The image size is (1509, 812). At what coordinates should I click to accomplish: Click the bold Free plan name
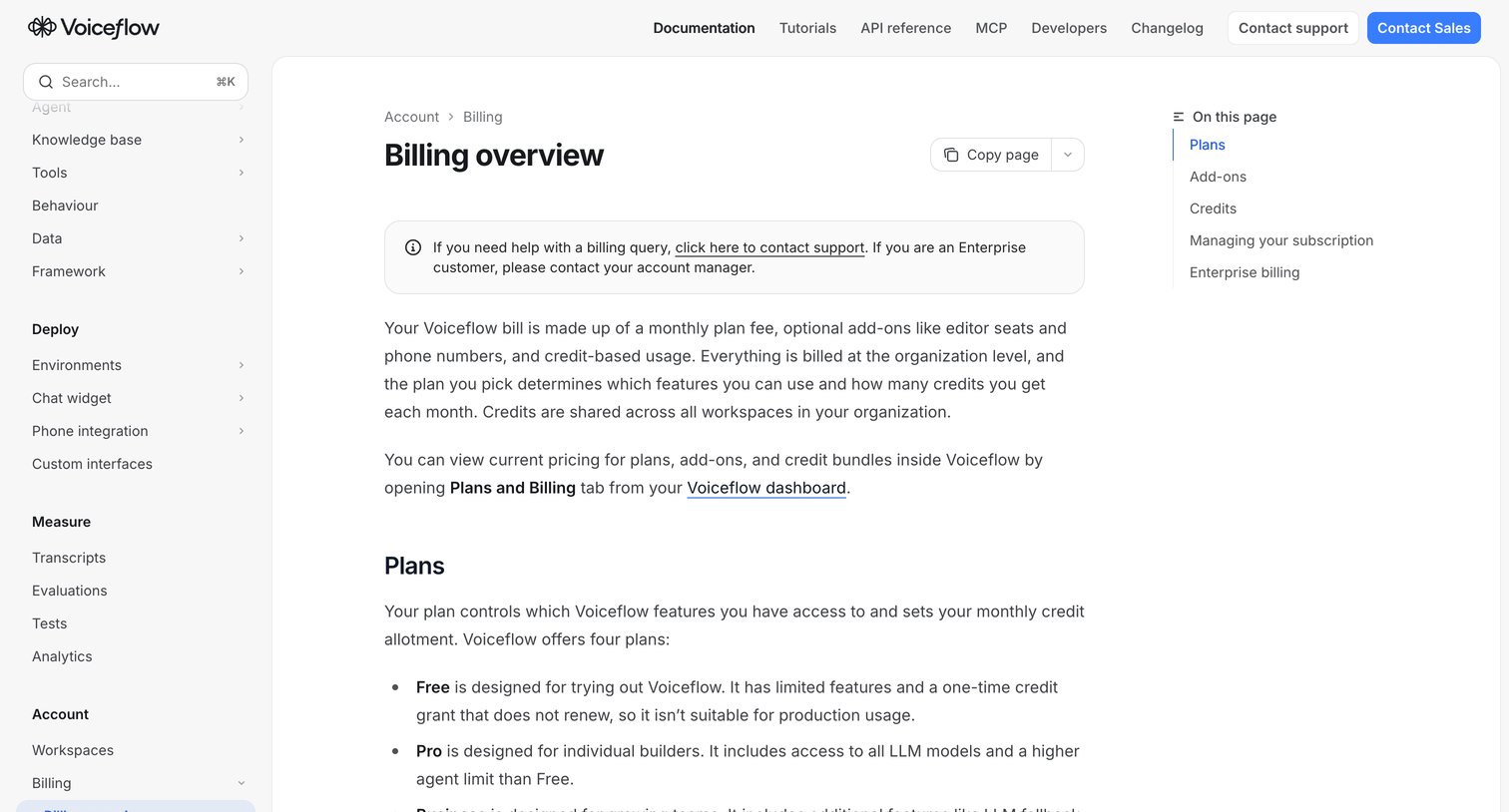pyautogui.click(x=432, y=687)
